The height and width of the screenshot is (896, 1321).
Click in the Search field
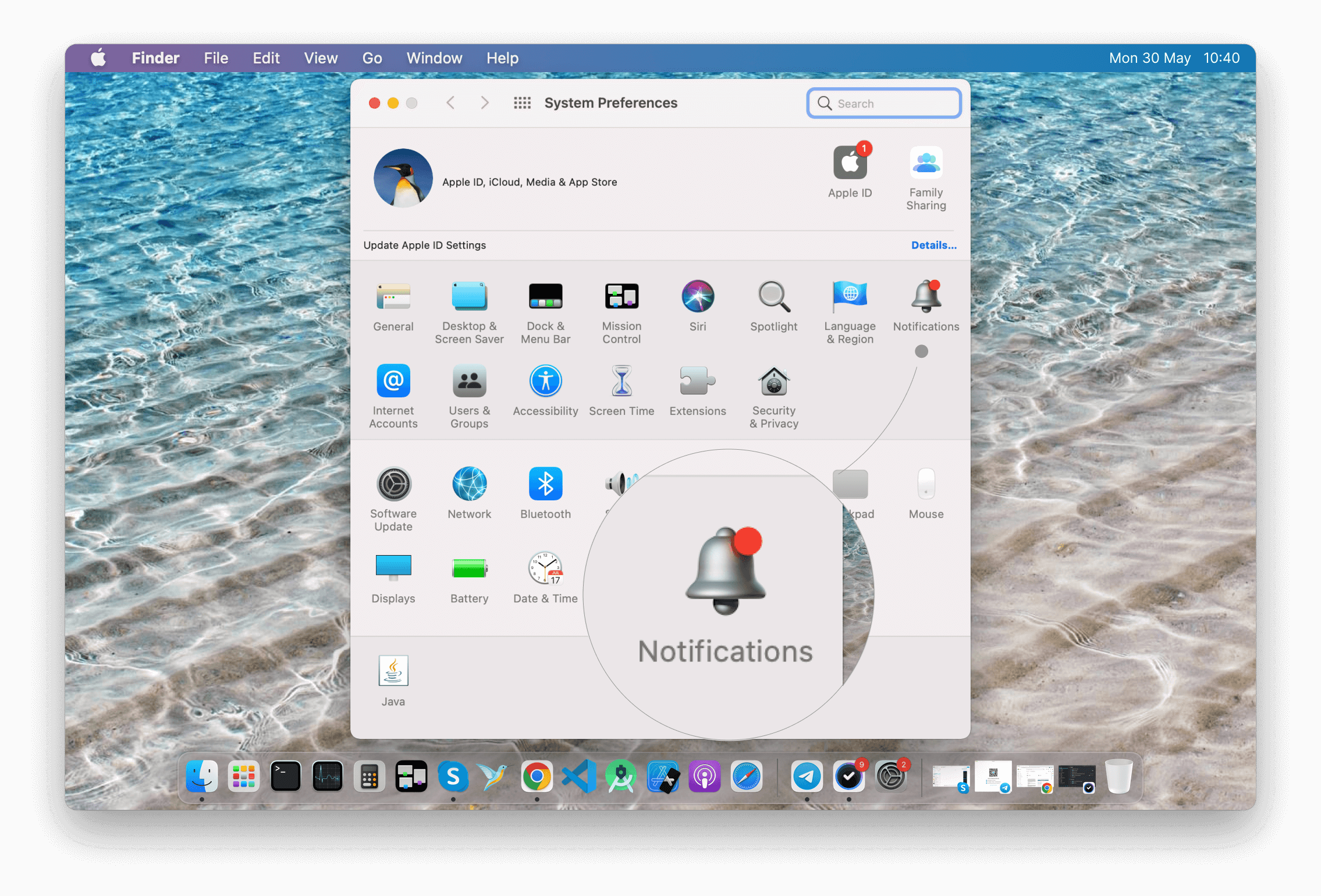(883, 104)
